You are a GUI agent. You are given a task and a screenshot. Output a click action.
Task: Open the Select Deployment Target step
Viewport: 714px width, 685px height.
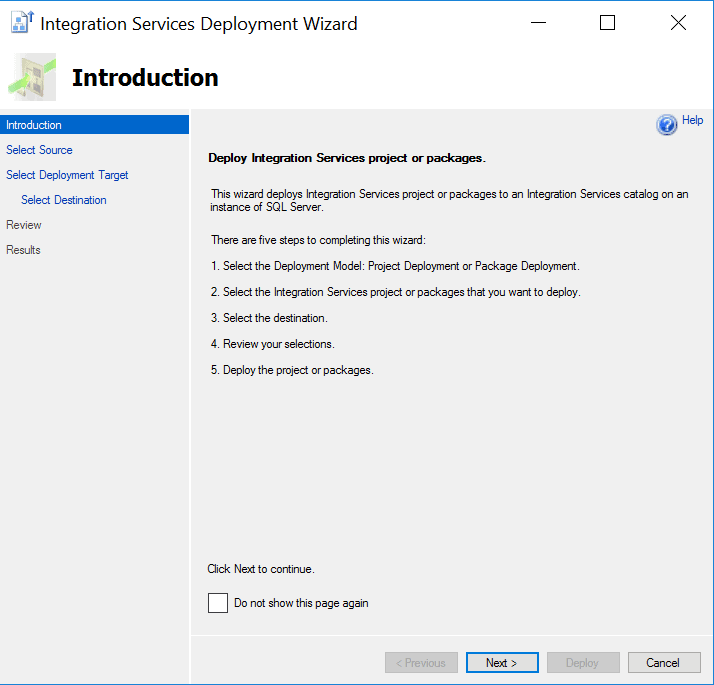67,175
